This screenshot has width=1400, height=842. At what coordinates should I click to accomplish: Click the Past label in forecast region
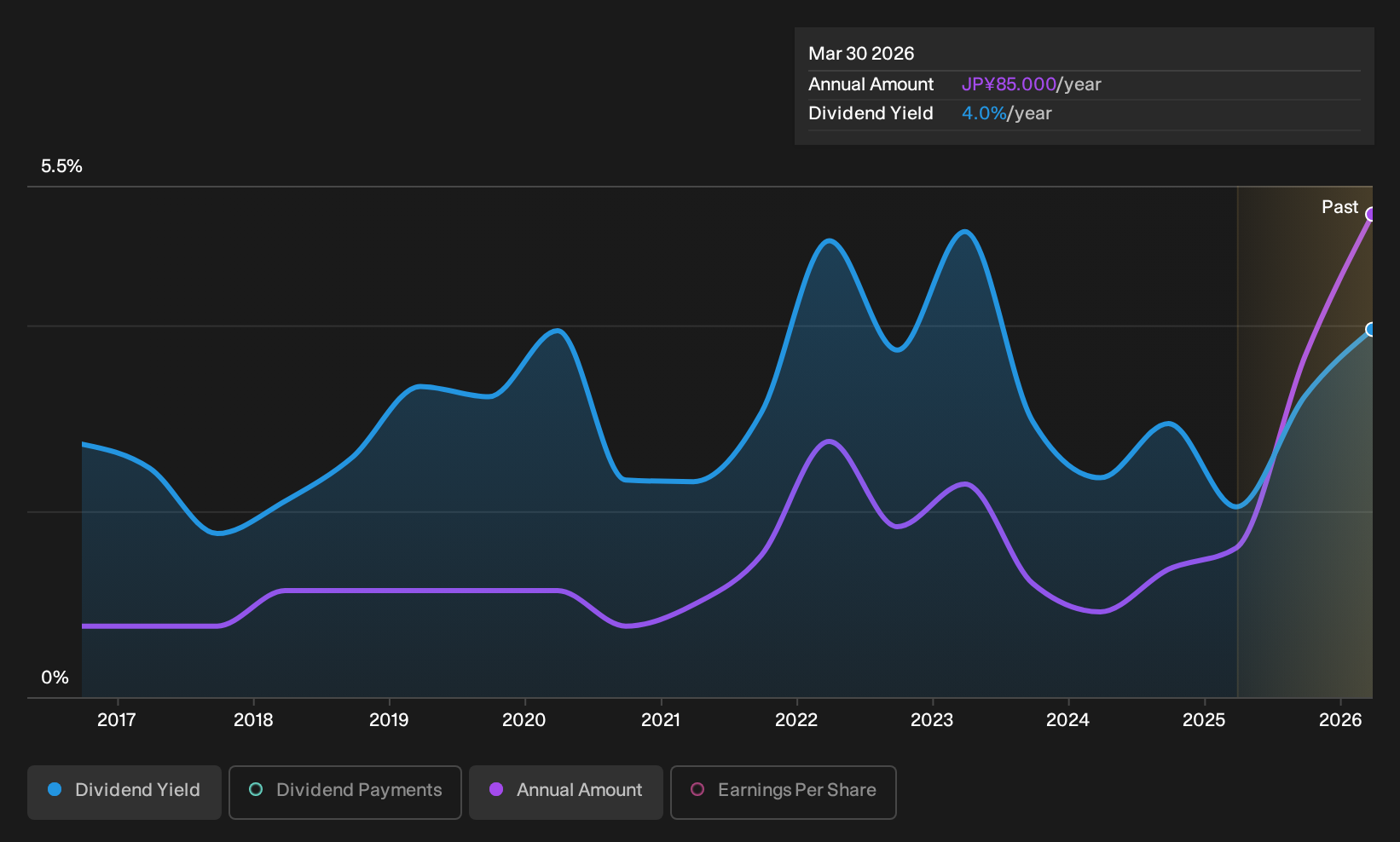tap(1339, 207)
